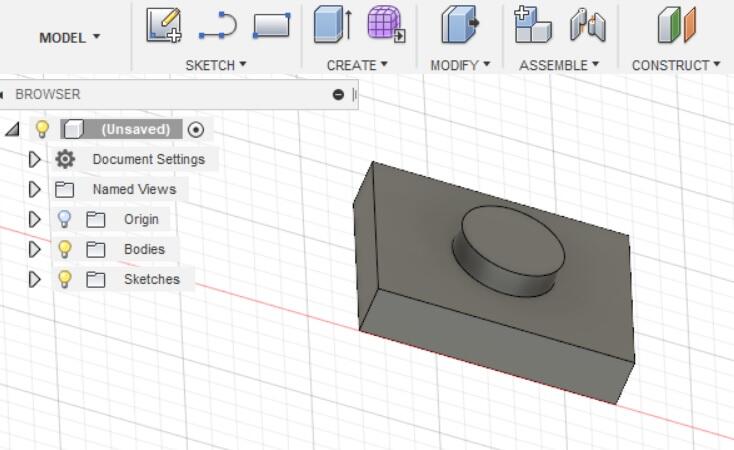Image resolution: width=734 pixels, height=450 pixels.
Task: Select the Line sketch tool icon
Action: [x=218, y=25]
